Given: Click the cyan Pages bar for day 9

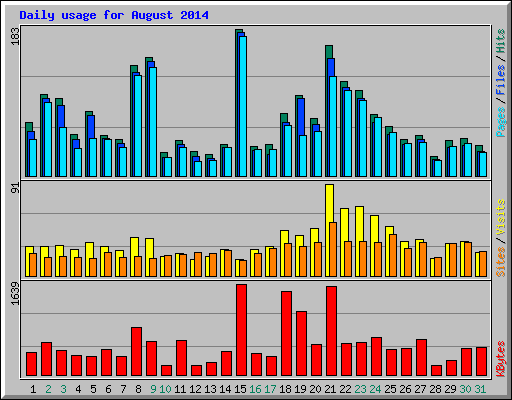Looking at the screenshot, I should coord(153,122).
